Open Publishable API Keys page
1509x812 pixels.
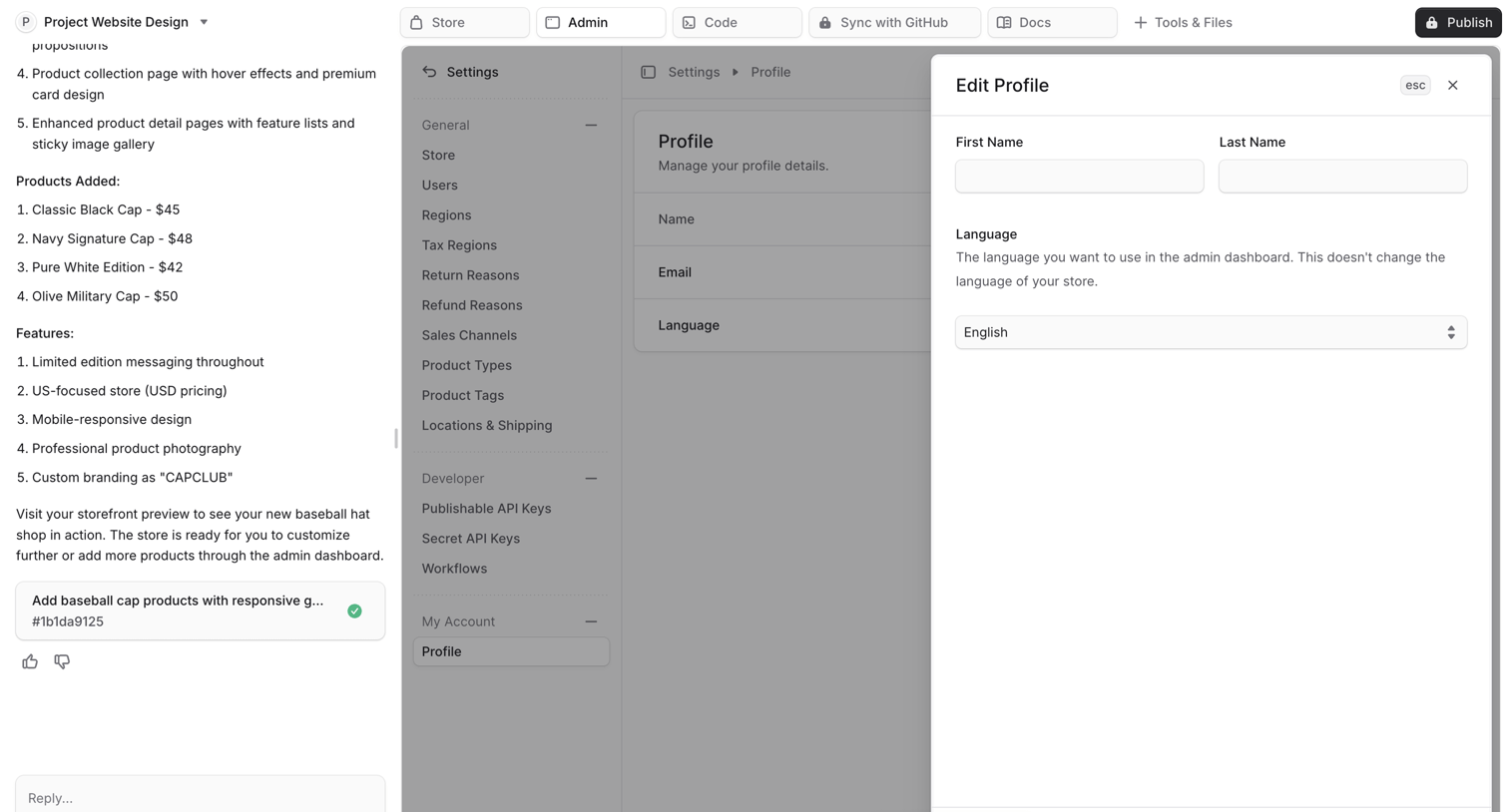pos(486,508)
